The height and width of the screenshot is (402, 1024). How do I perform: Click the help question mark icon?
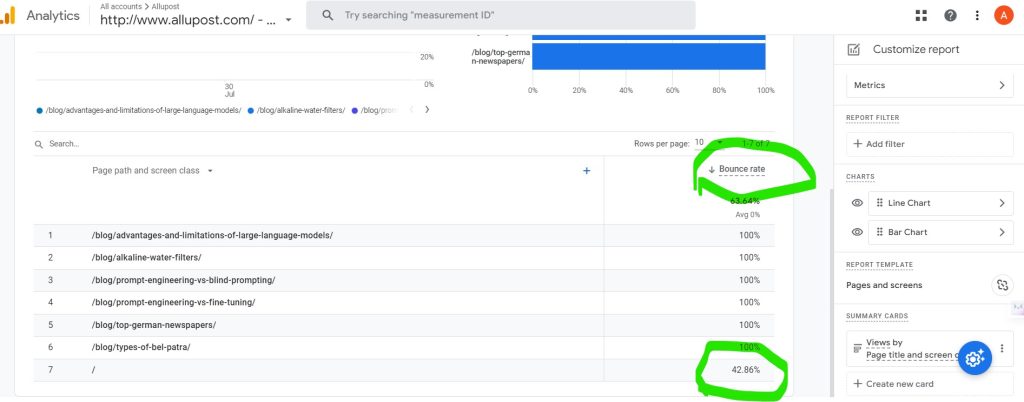click(x=950, y=15)
